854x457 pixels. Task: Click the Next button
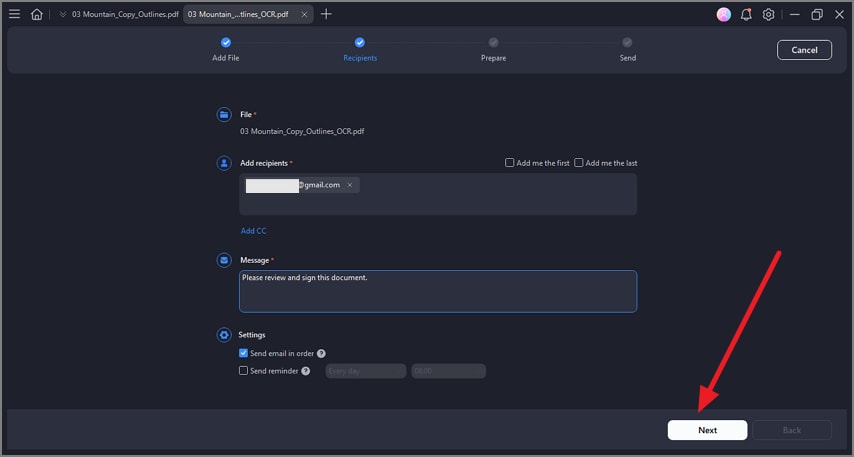click(707, 430)
